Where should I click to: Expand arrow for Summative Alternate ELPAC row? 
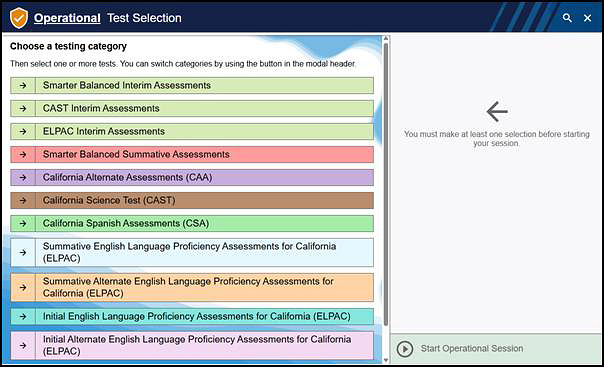(23, 287)
